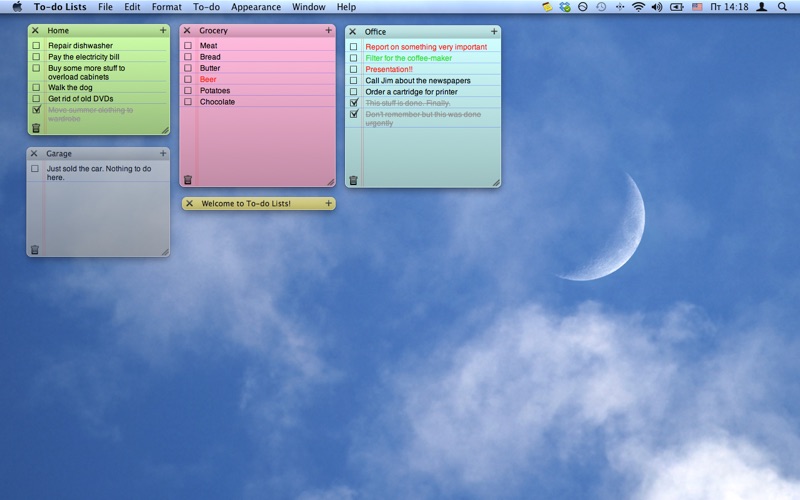Viewport: 800px width, 500px height.
Task: Click the trash icon in Office list
Action: pos(353,181)
